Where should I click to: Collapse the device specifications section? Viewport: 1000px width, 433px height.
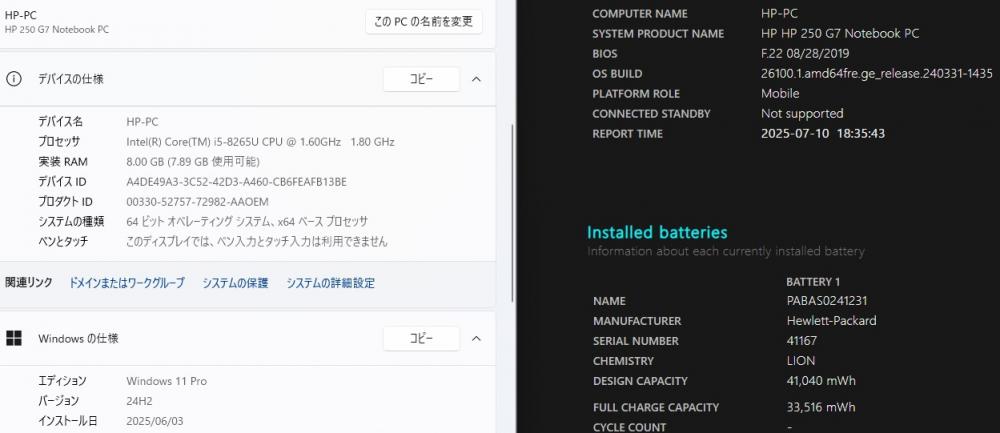pos(476,79)
